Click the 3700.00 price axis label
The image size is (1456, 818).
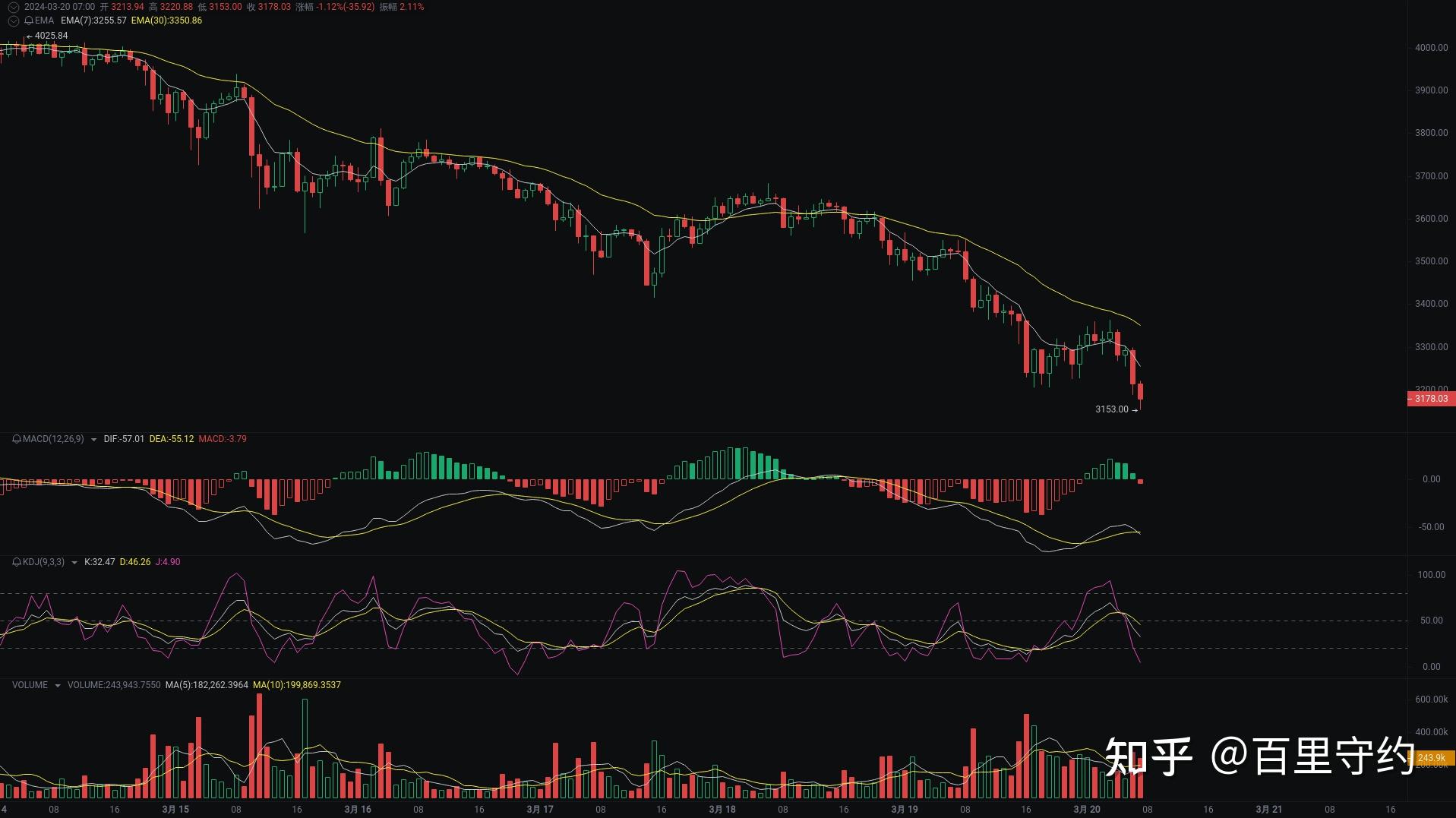tap(1431, 176)
